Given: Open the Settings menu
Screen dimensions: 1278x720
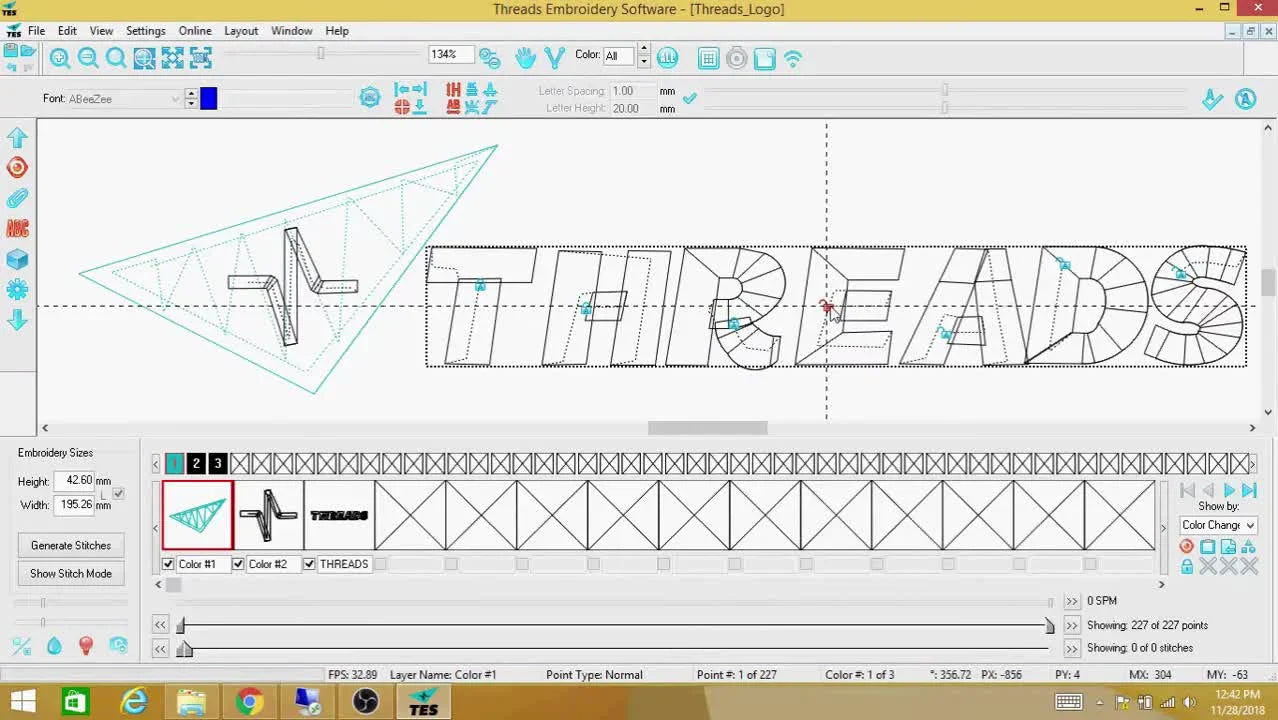Looking at the screenshot, I should click(x=145, y=30).
